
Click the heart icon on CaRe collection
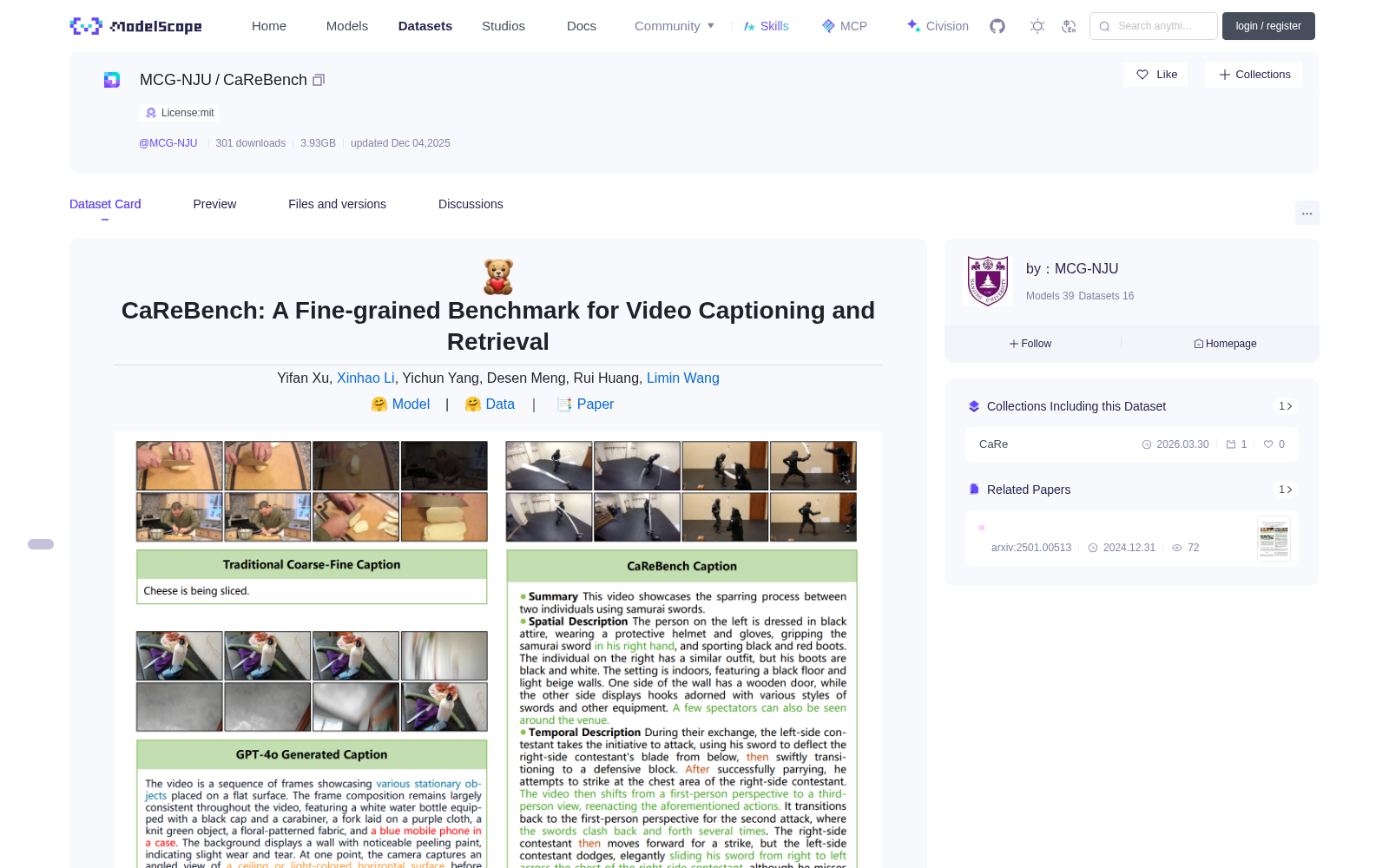(x=1268, y=444)
